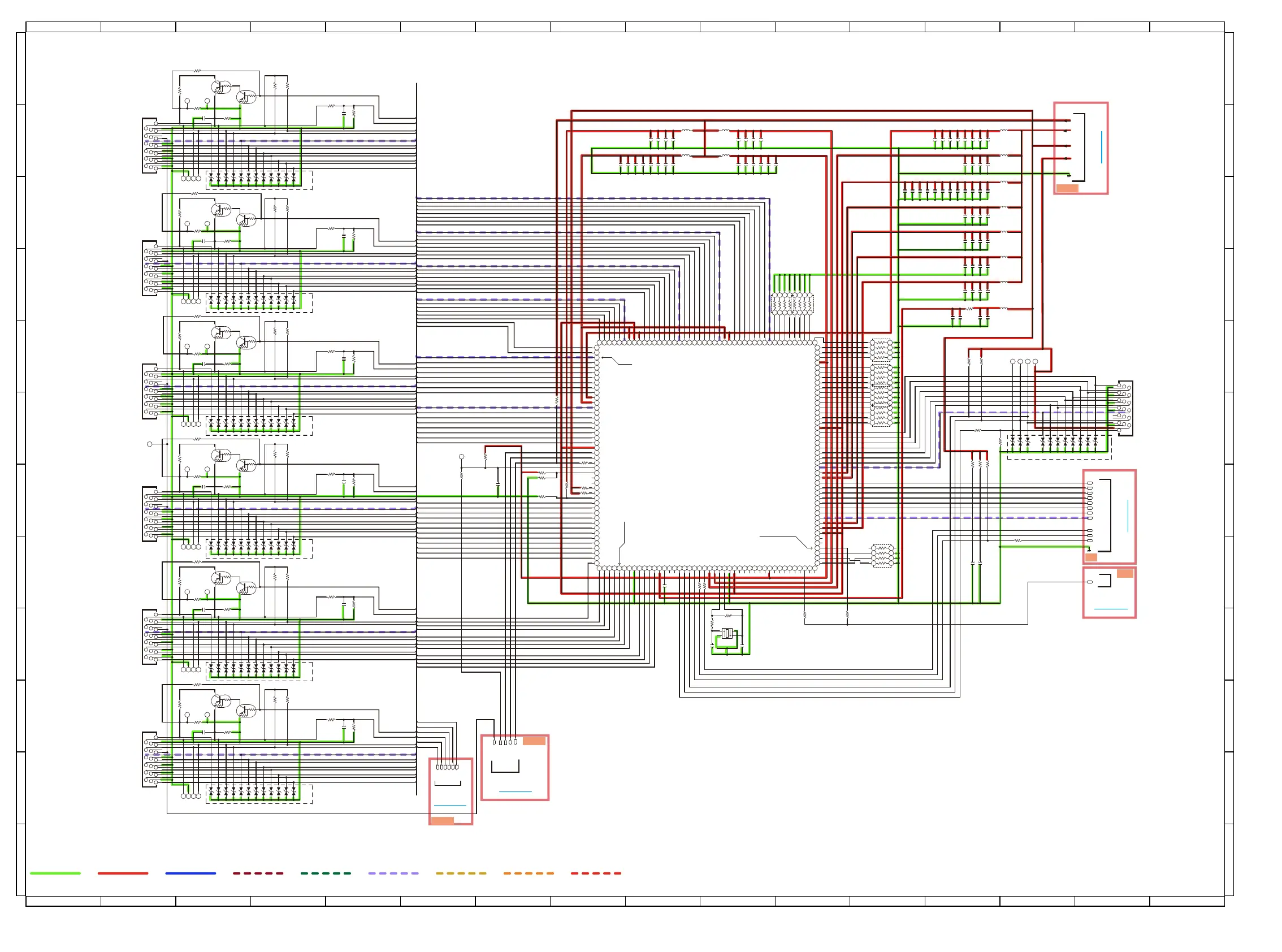
Task: Select the D-sub connector on the right side
Action: click(1124, 408)
